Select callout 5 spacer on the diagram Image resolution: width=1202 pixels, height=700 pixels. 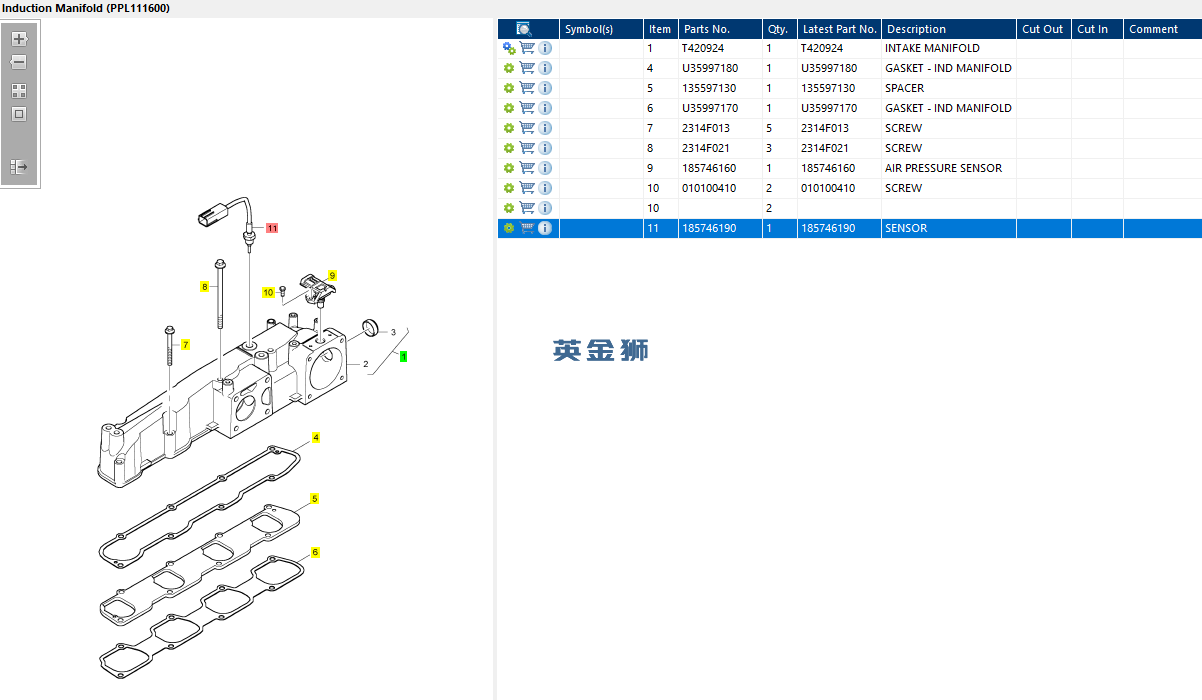pyautogui.click(x=314, y=498)
